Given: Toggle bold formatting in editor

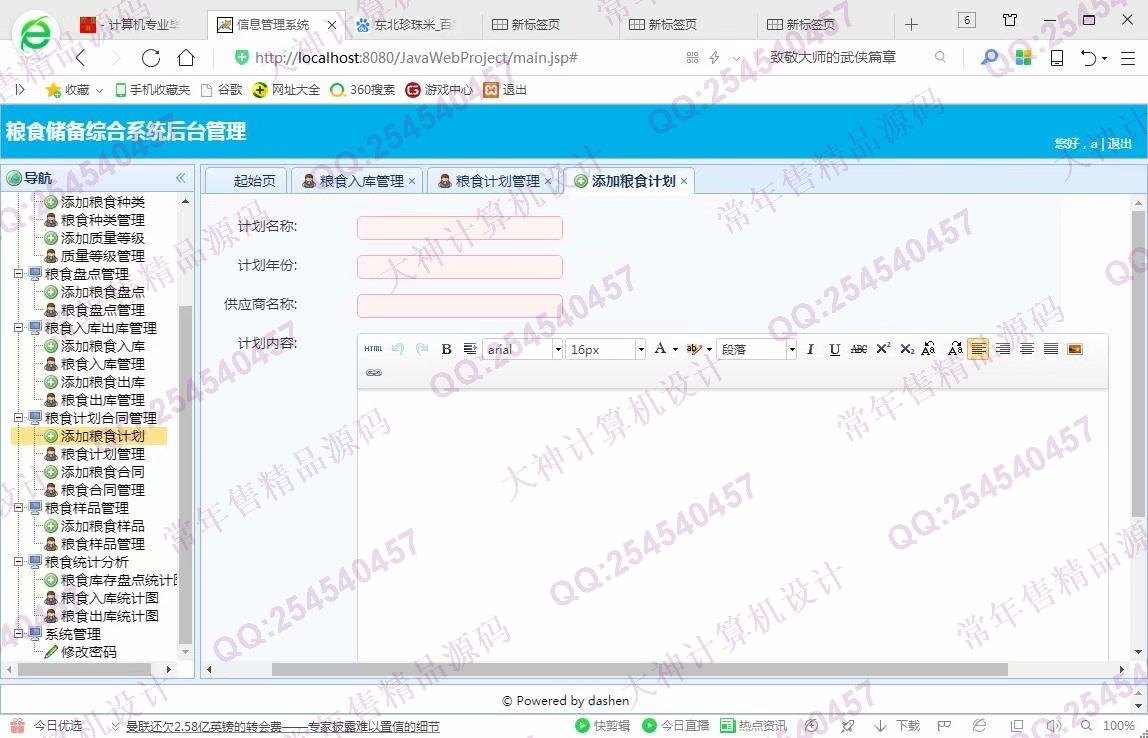Looking at the screenshot, I should coord(446,349).
